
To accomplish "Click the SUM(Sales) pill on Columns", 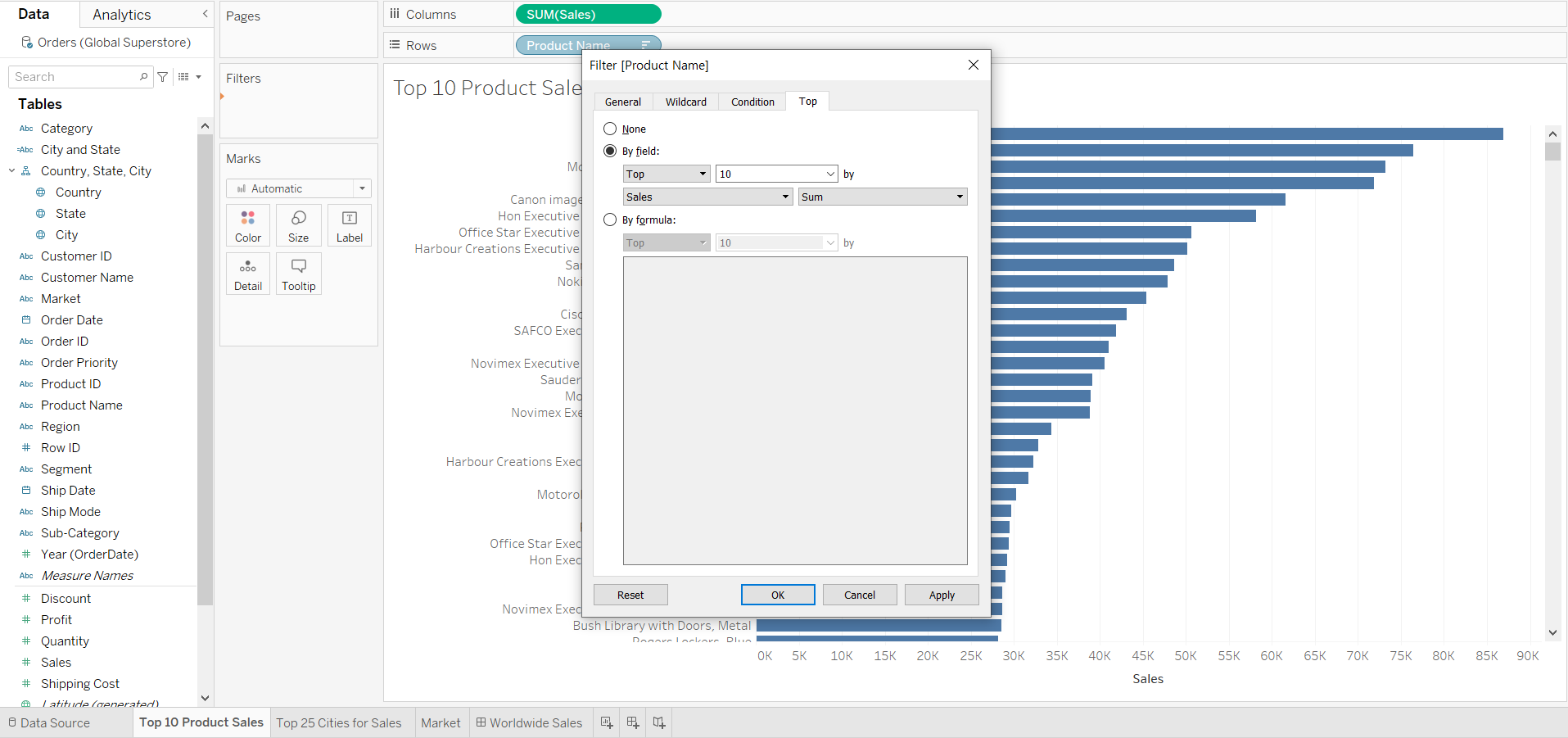I will coord(588,14).
